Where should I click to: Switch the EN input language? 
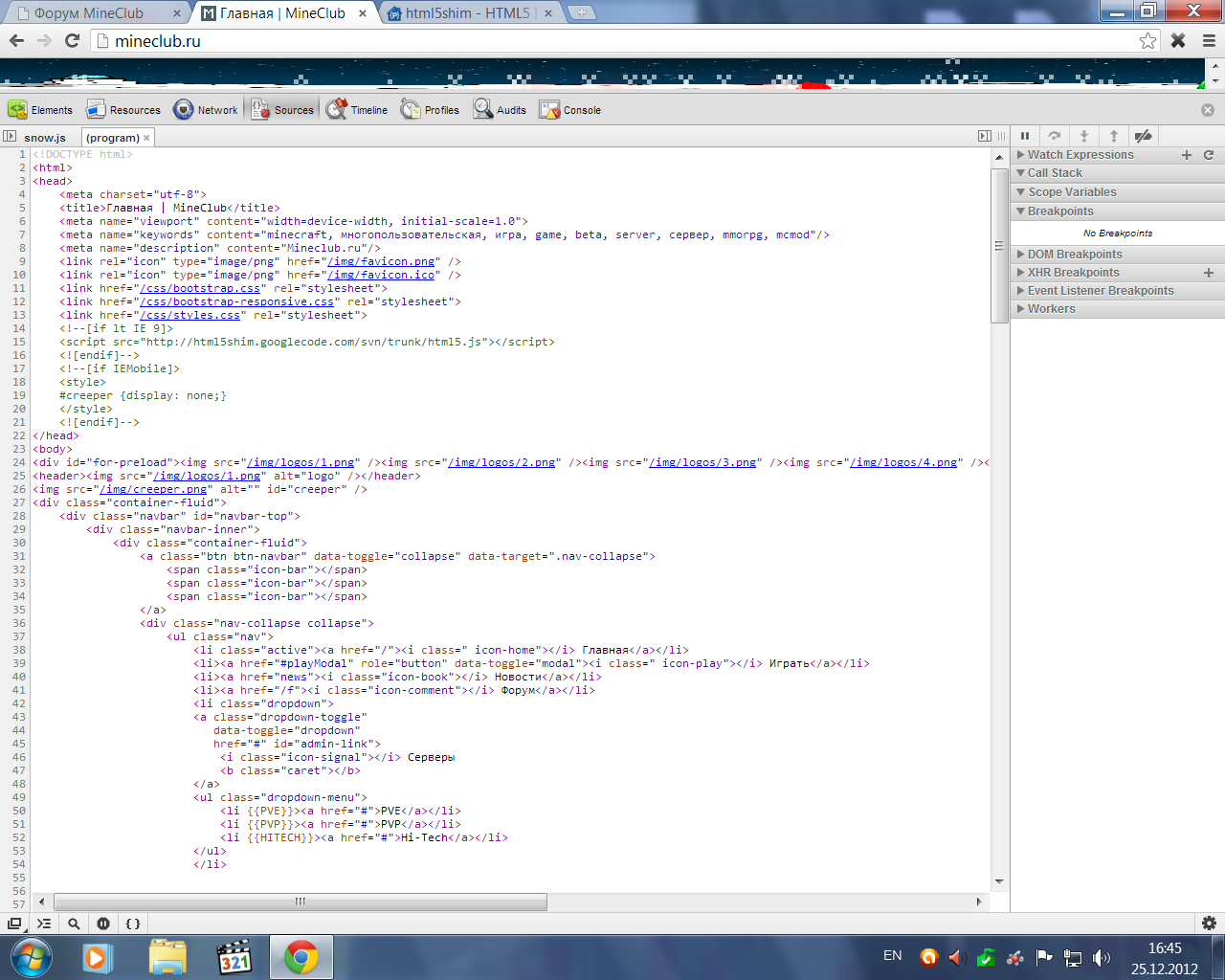(x=893, y=956)
